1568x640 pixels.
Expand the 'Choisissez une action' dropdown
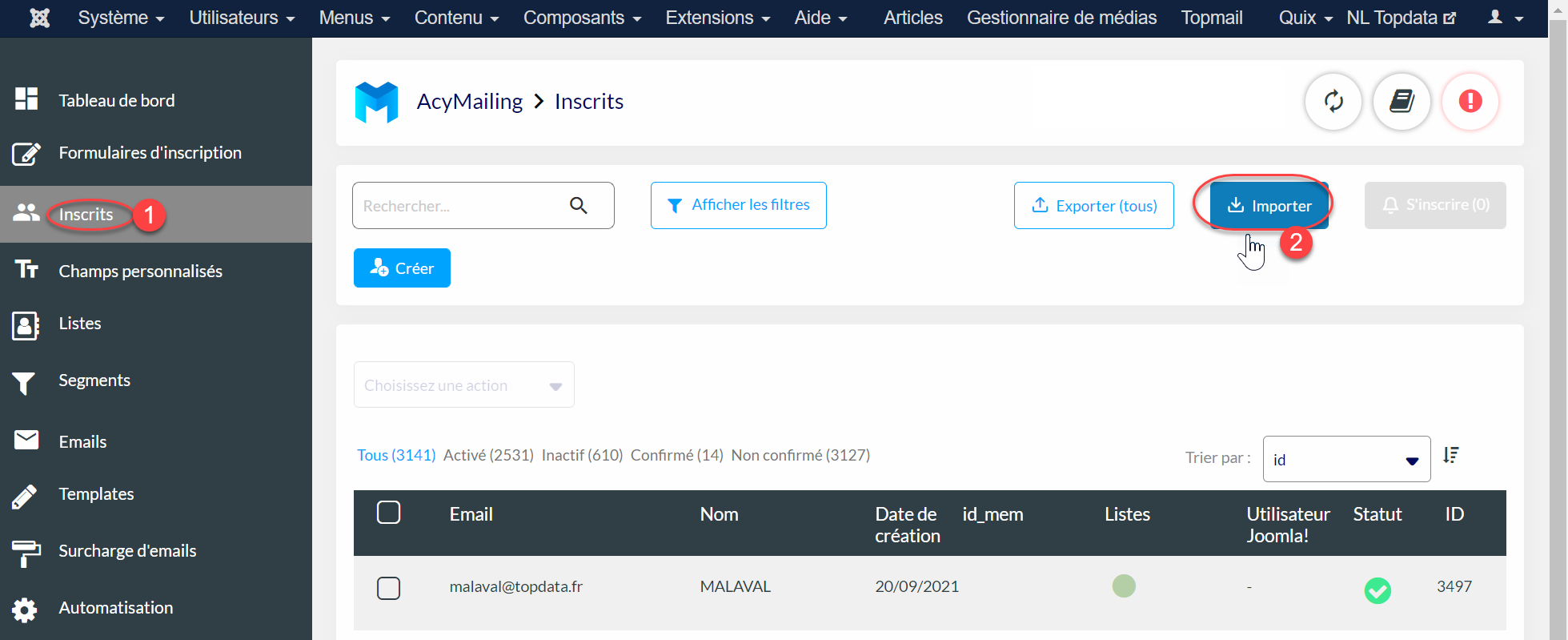click(463, 385)
